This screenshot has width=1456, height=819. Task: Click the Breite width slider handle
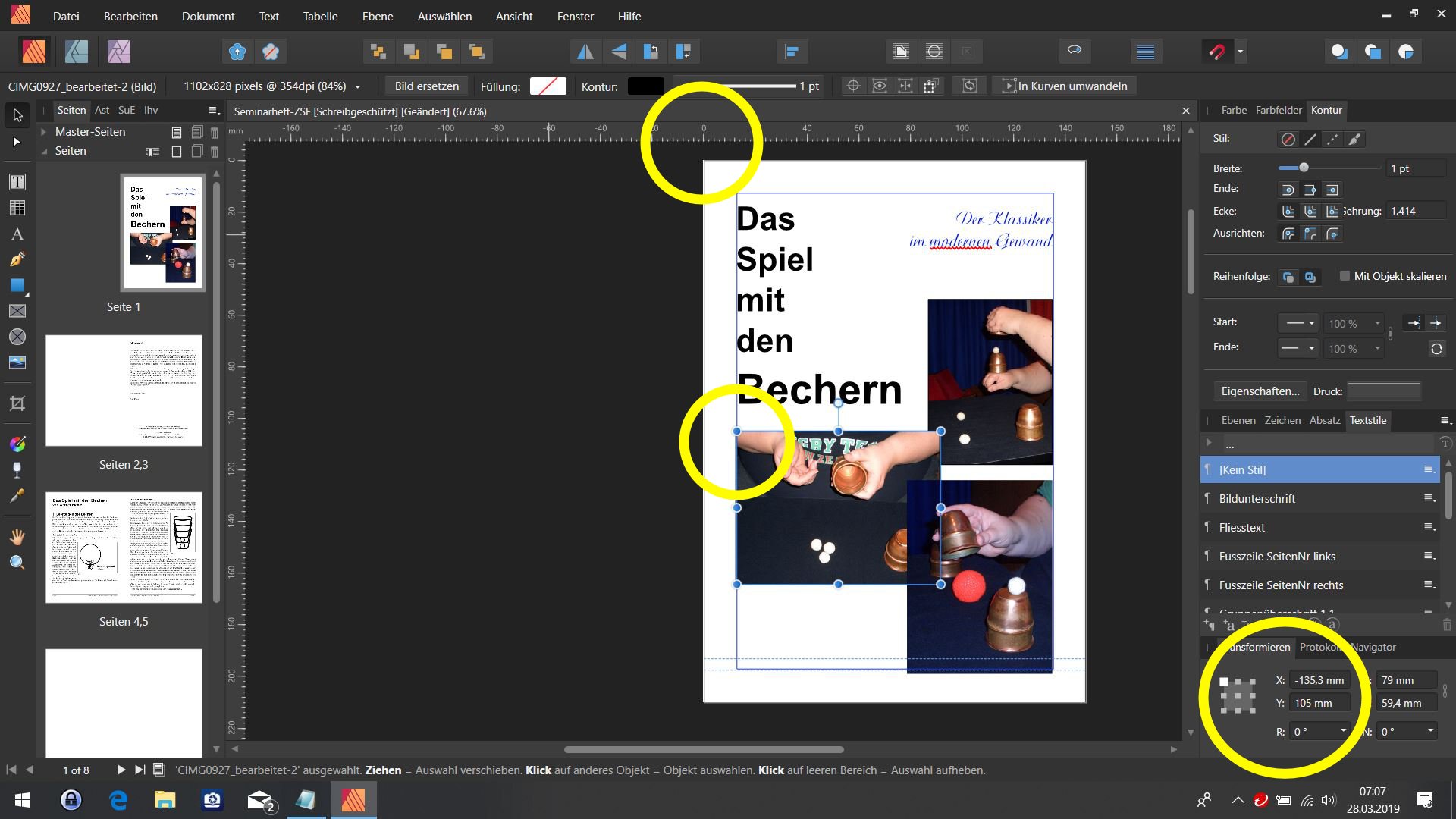pyautogui.click(x=1304, y=168)
